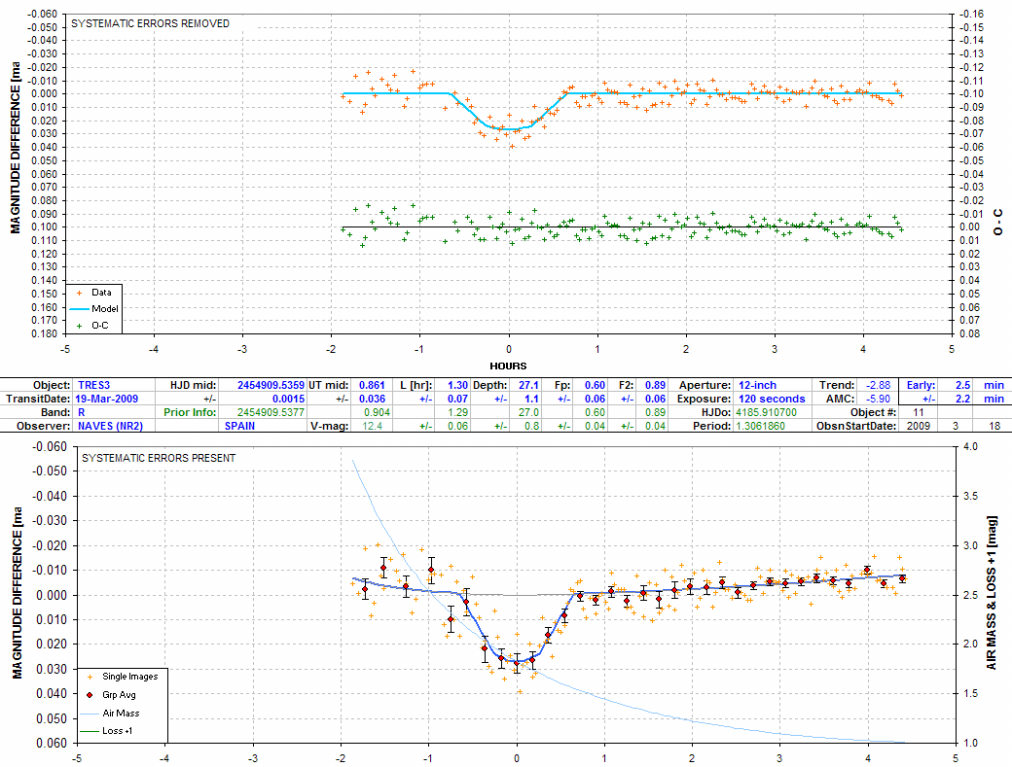This screenshot has height=767, width=1012.
Task: Click the O - C axis title
Action: click(998, 222)
